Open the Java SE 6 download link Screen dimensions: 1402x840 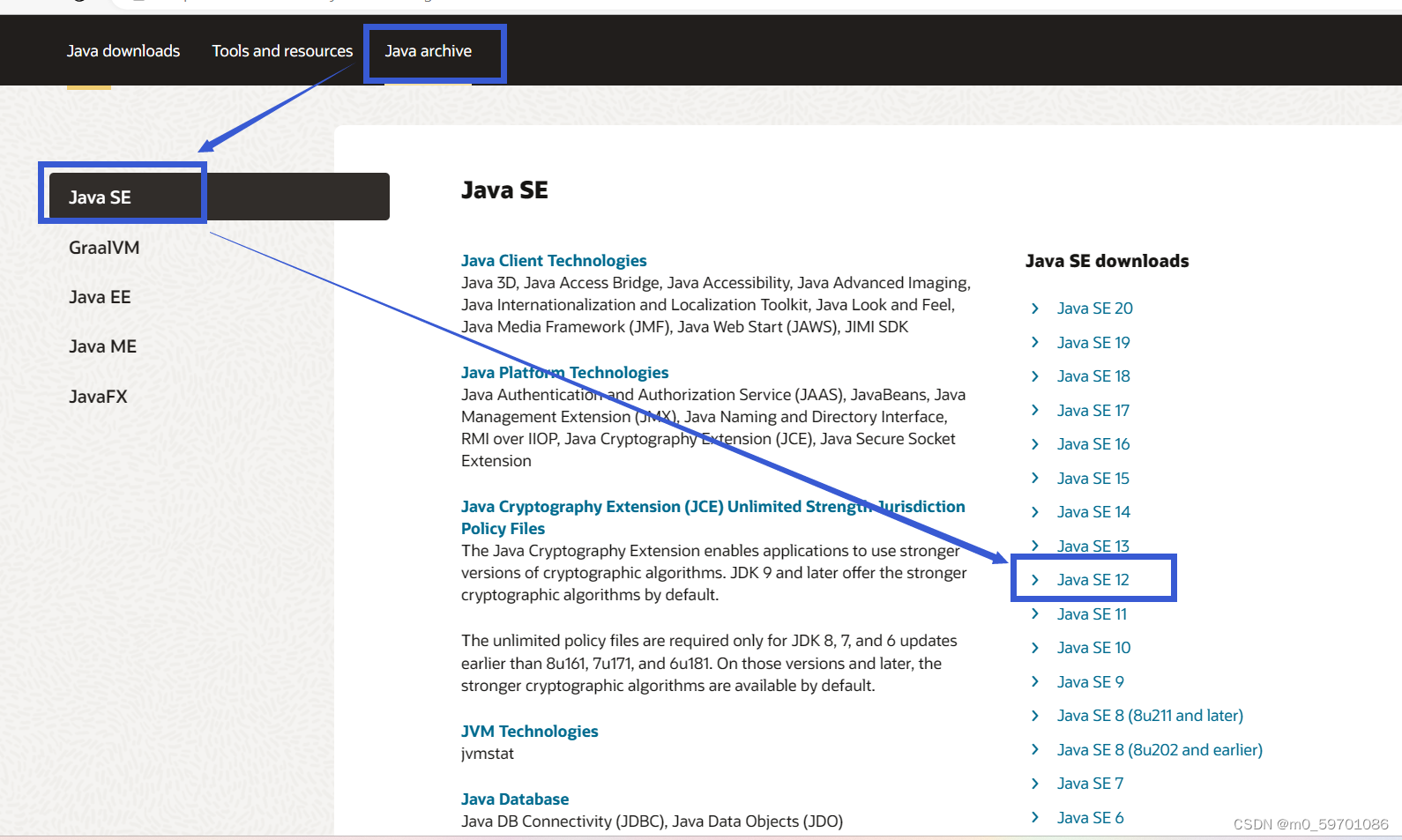(1090, 818)
